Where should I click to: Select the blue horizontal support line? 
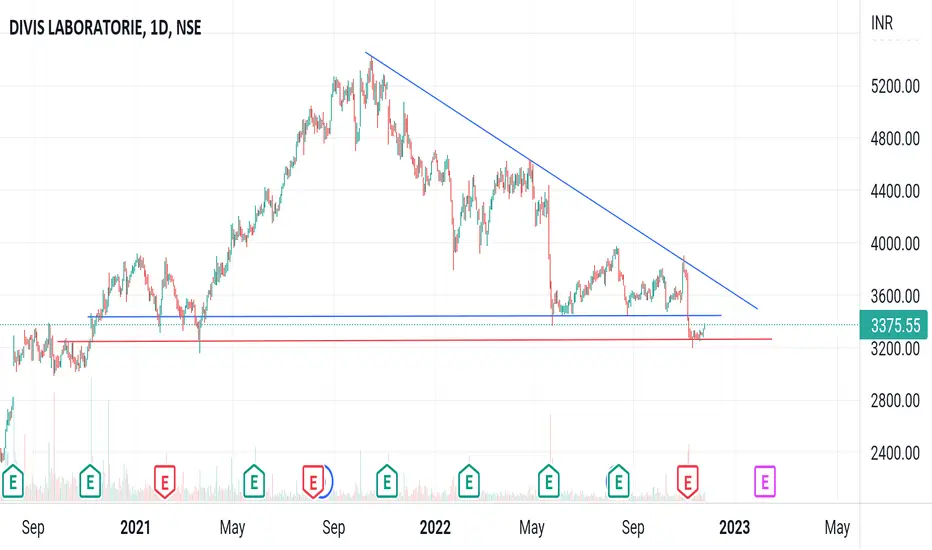[x=404, y=316]
